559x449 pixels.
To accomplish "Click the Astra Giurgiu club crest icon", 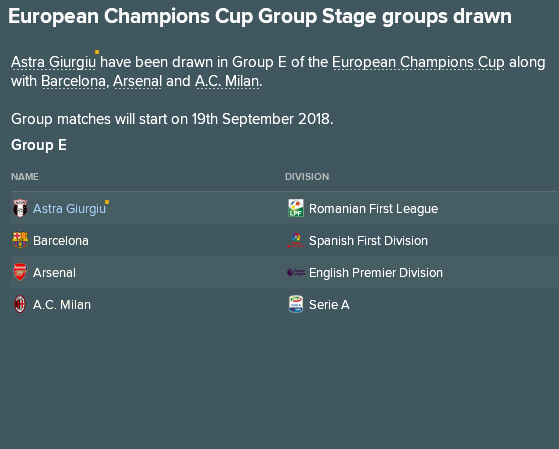I will point(20,208).
